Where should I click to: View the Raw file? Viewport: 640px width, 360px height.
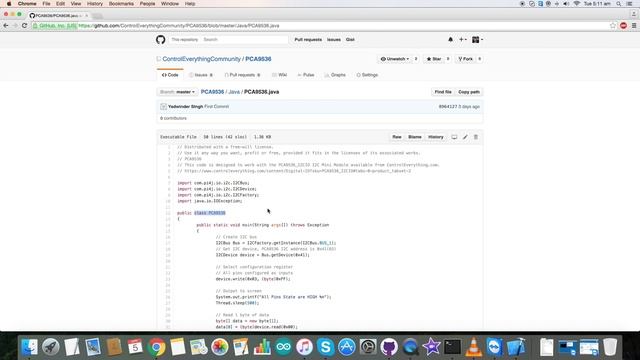tap(397, 137)
